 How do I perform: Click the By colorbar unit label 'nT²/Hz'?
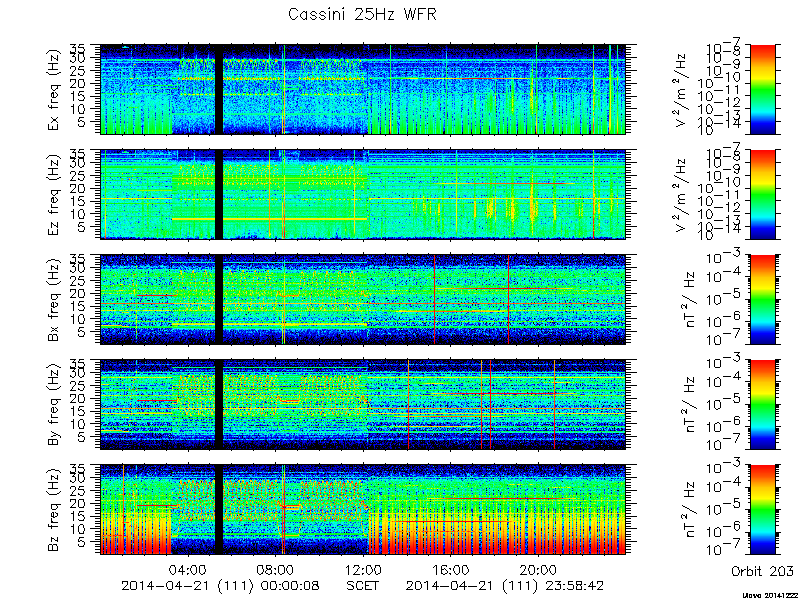point(689,405)
